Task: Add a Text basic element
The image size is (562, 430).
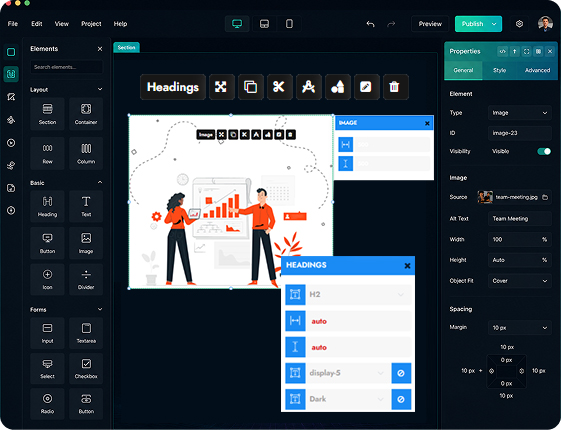Action: click(x=86, y=206)
